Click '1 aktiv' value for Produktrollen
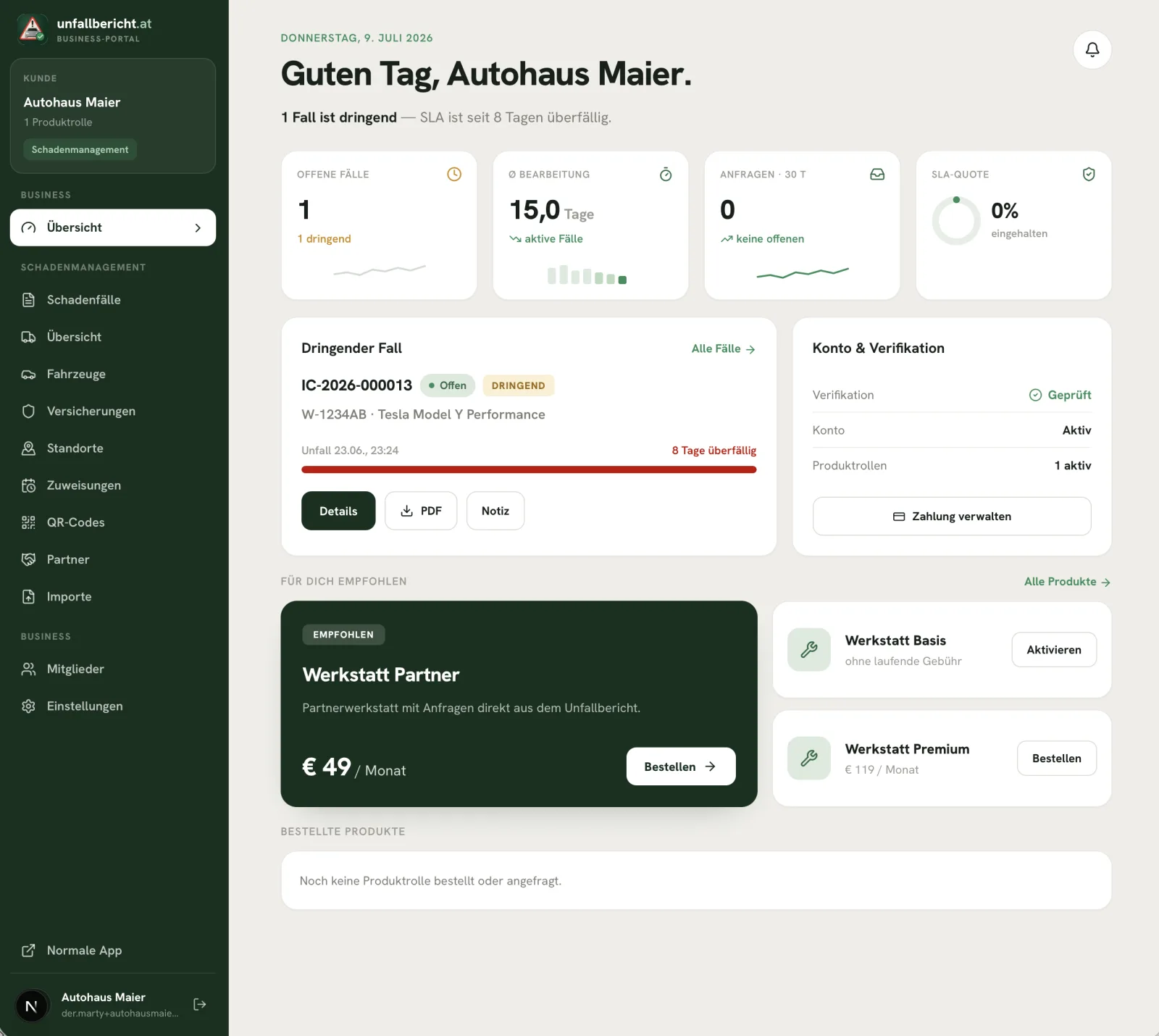Viewport: 1159px width, 1036px height. pyautogui.click(x=1073, y=466)
